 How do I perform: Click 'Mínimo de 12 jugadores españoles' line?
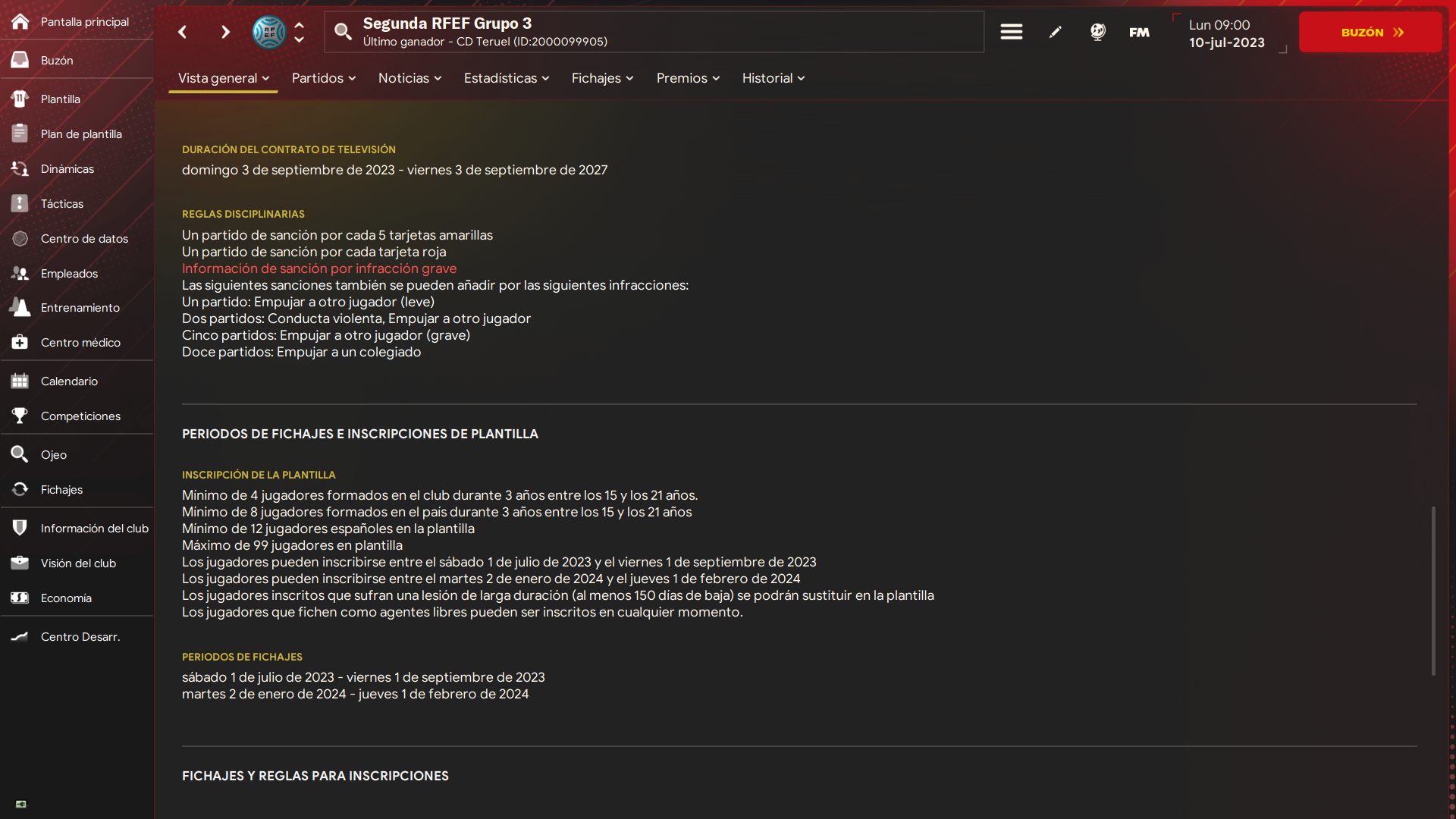coord(328,529)
